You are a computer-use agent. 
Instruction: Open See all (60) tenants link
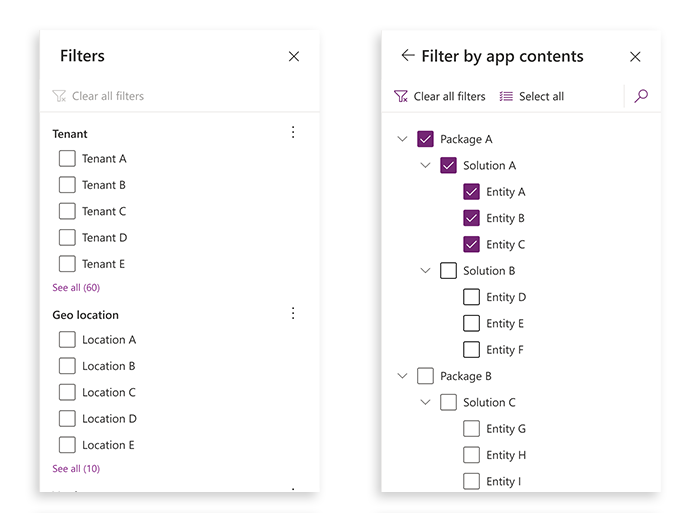(76, 288)
